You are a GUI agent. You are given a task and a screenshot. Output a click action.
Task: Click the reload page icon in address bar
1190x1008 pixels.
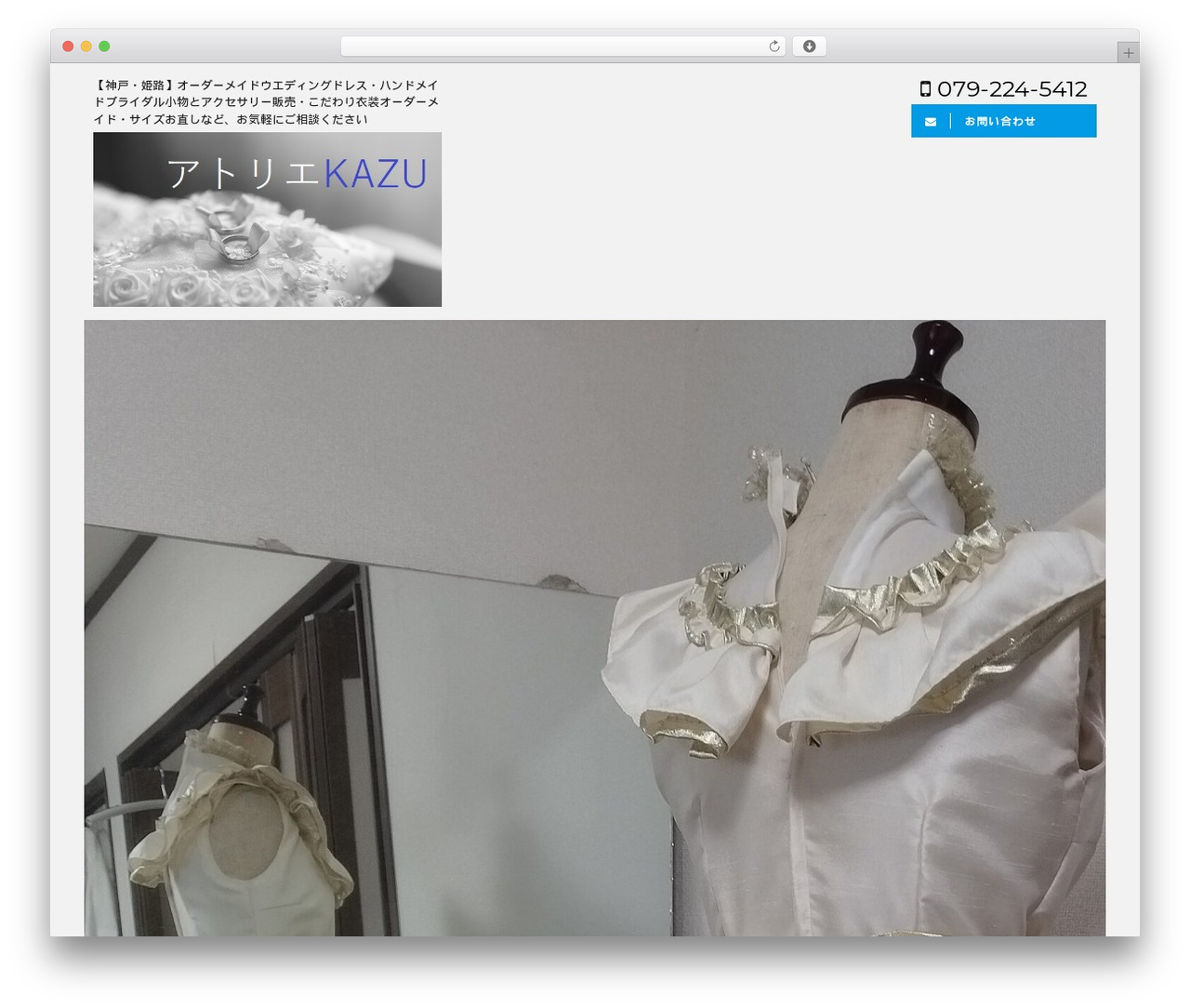[x=773, y=46]
